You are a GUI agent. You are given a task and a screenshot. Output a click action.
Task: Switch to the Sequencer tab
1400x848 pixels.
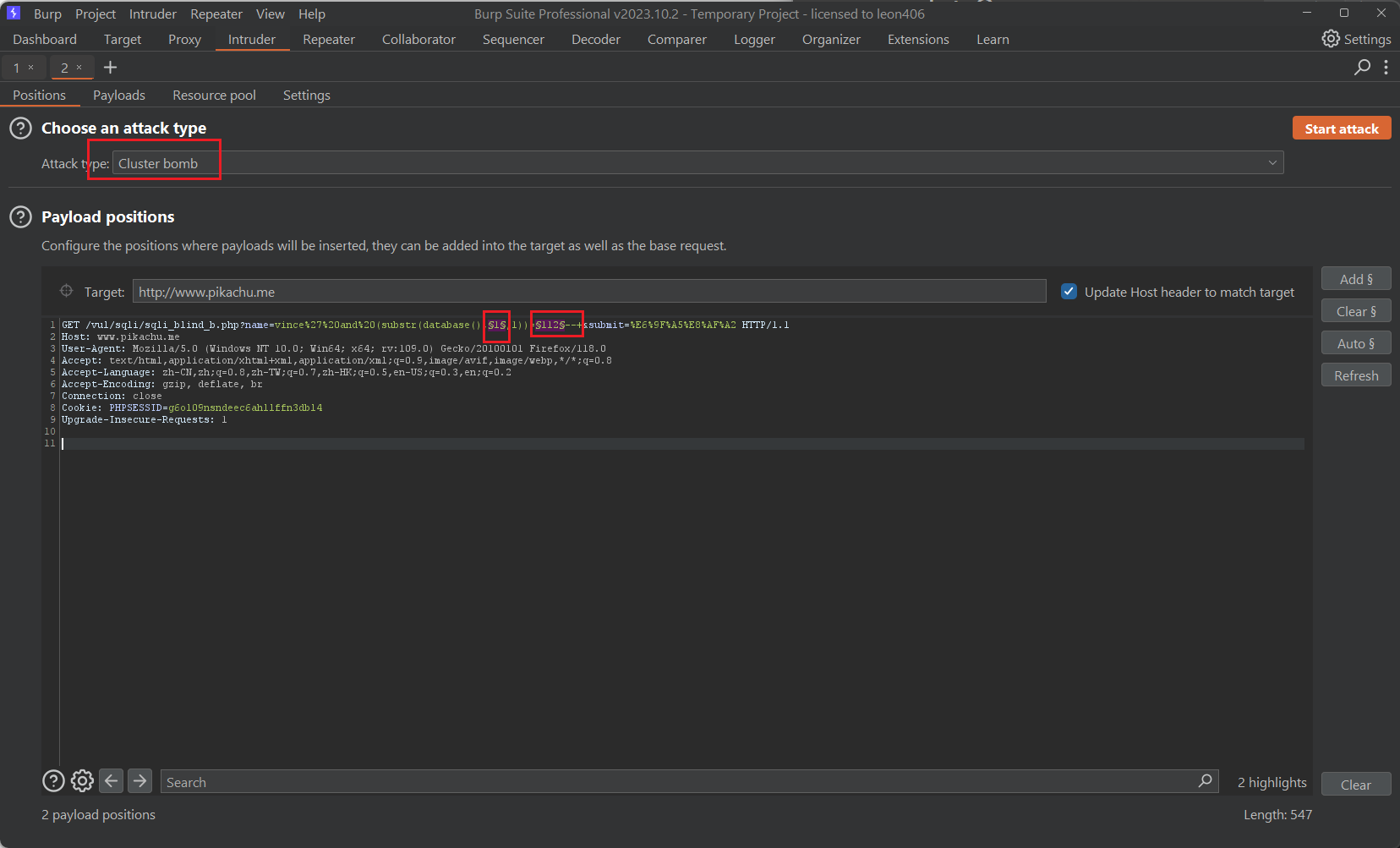coord(513,40)
